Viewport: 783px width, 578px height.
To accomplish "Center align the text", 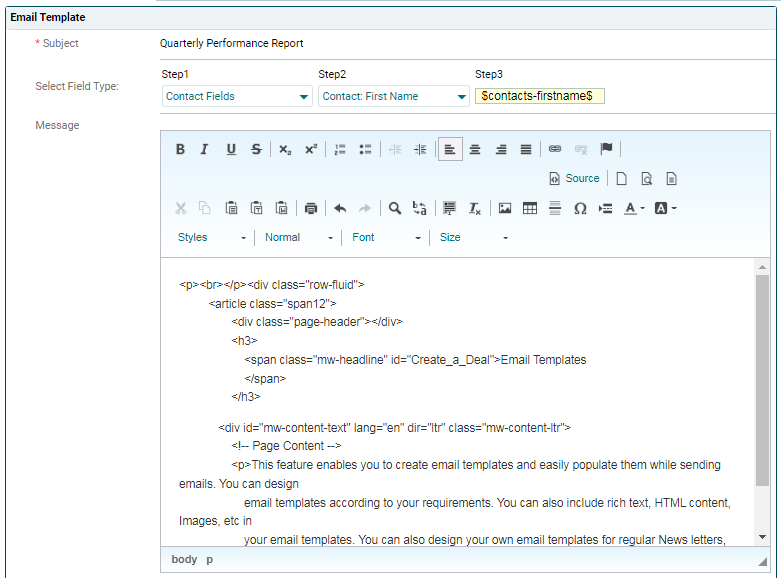I will [x=475, y=149].
